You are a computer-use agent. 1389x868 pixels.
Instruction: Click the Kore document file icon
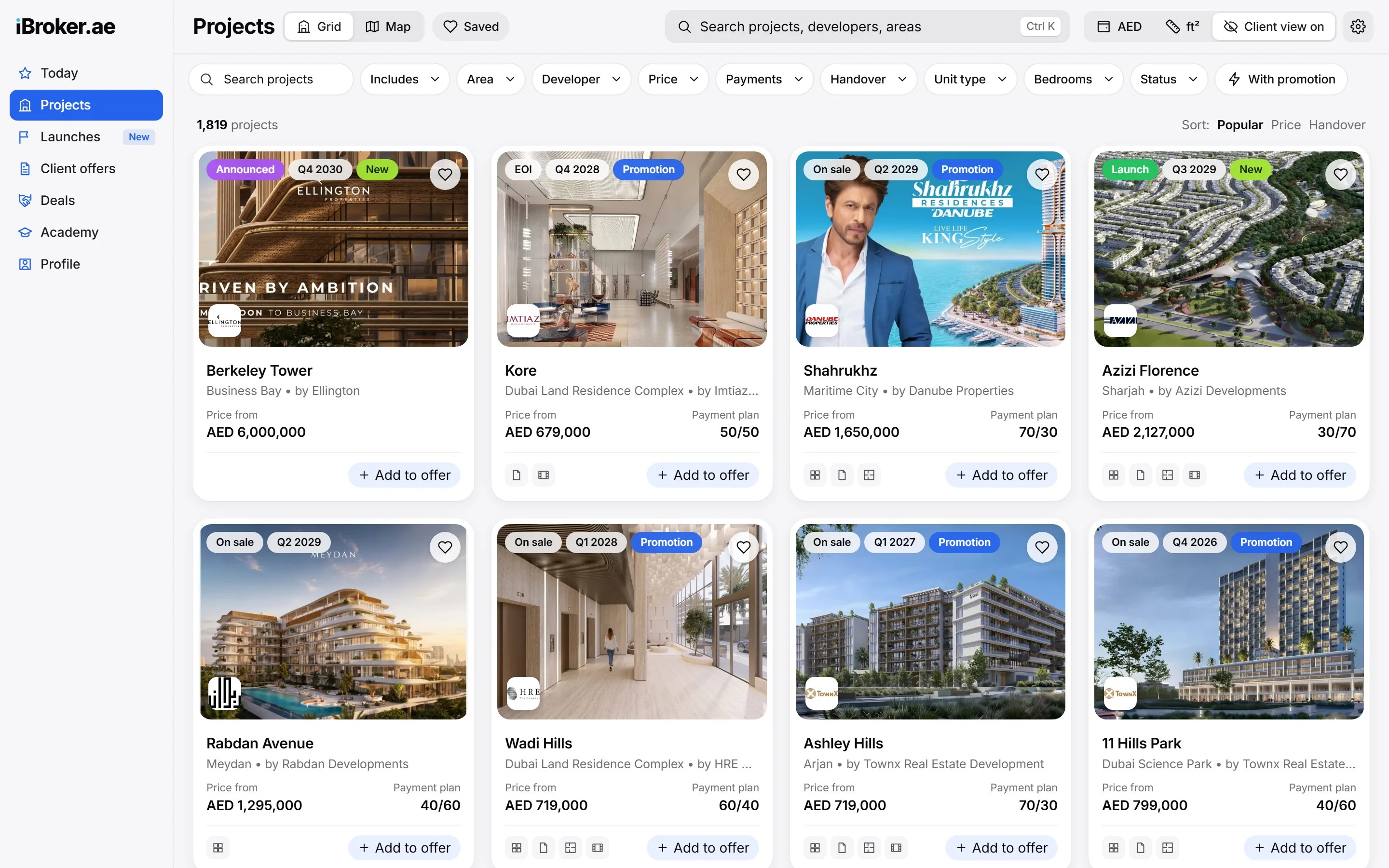pyautogui.click(x=517, y=475)
